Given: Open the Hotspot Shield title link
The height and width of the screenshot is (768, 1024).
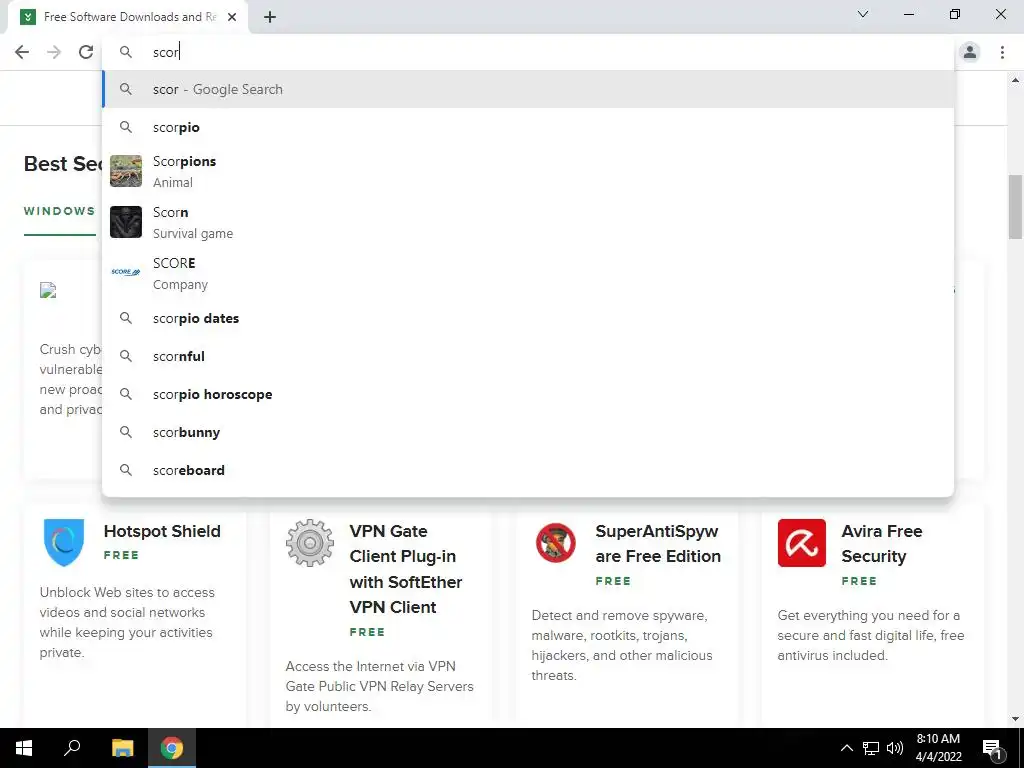Looking at the screenshot, I should 162,531.
